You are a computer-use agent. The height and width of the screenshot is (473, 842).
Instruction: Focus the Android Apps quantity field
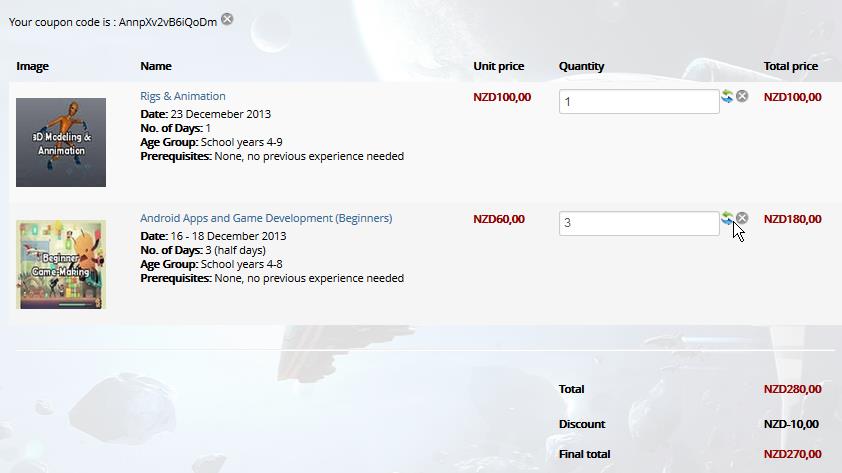638,223
